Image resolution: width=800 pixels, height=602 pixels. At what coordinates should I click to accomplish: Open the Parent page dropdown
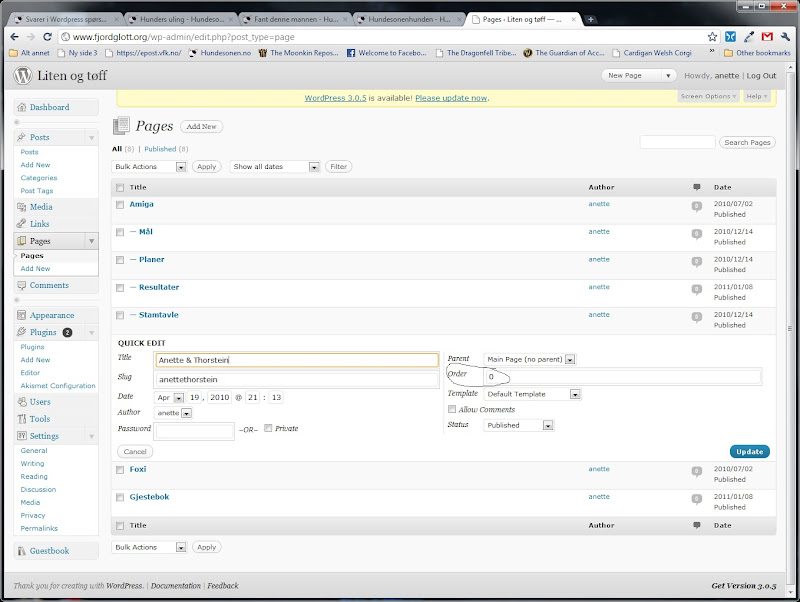click(530, 359)
